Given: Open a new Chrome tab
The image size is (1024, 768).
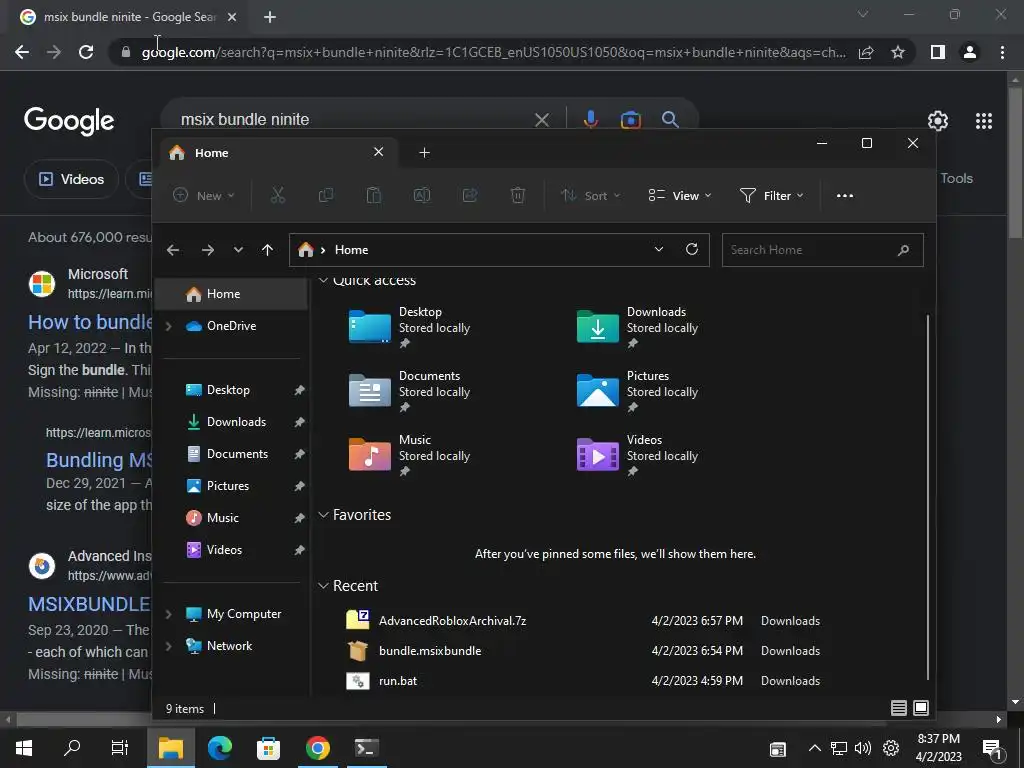Looking at the screenshot, I should tap(270, 17).
